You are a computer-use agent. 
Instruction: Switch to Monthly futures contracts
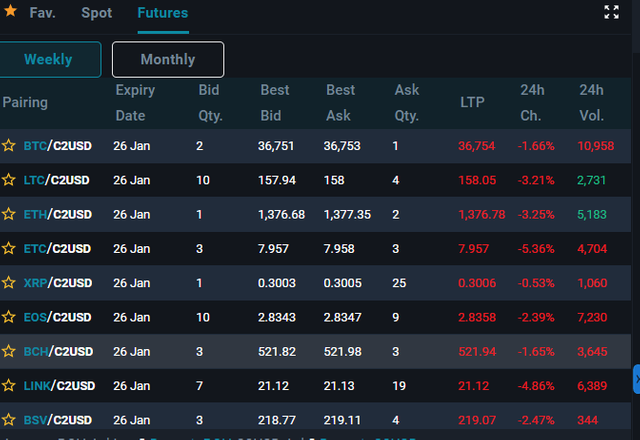point(168,60)
